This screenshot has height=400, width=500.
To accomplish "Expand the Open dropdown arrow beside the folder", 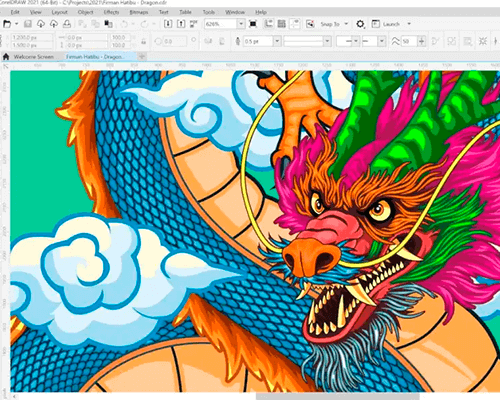I will pos(16,24).
